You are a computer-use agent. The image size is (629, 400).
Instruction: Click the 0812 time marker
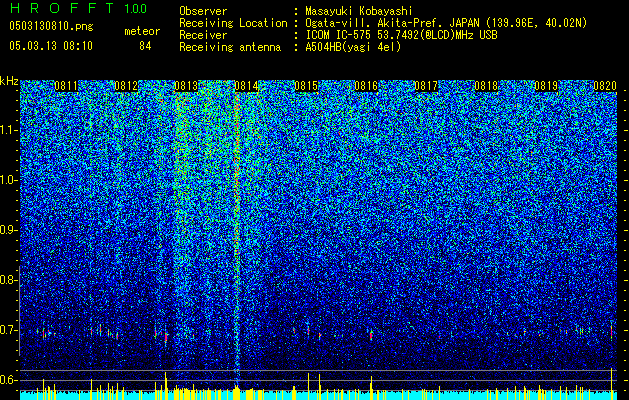126,86
